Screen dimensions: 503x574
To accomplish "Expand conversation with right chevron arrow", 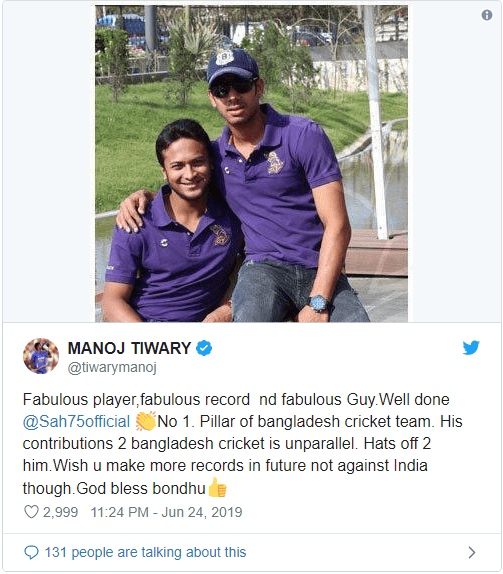I will tap(472, 552).
